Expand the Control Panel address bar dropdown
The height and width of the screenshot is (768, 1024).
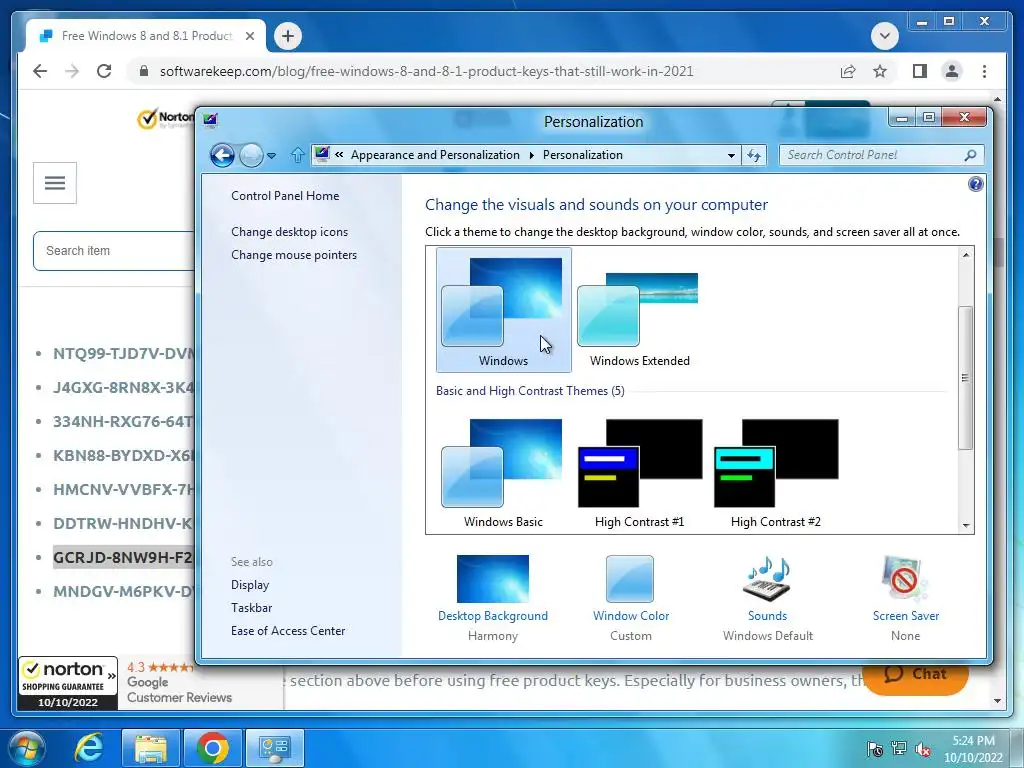[731, 155]
